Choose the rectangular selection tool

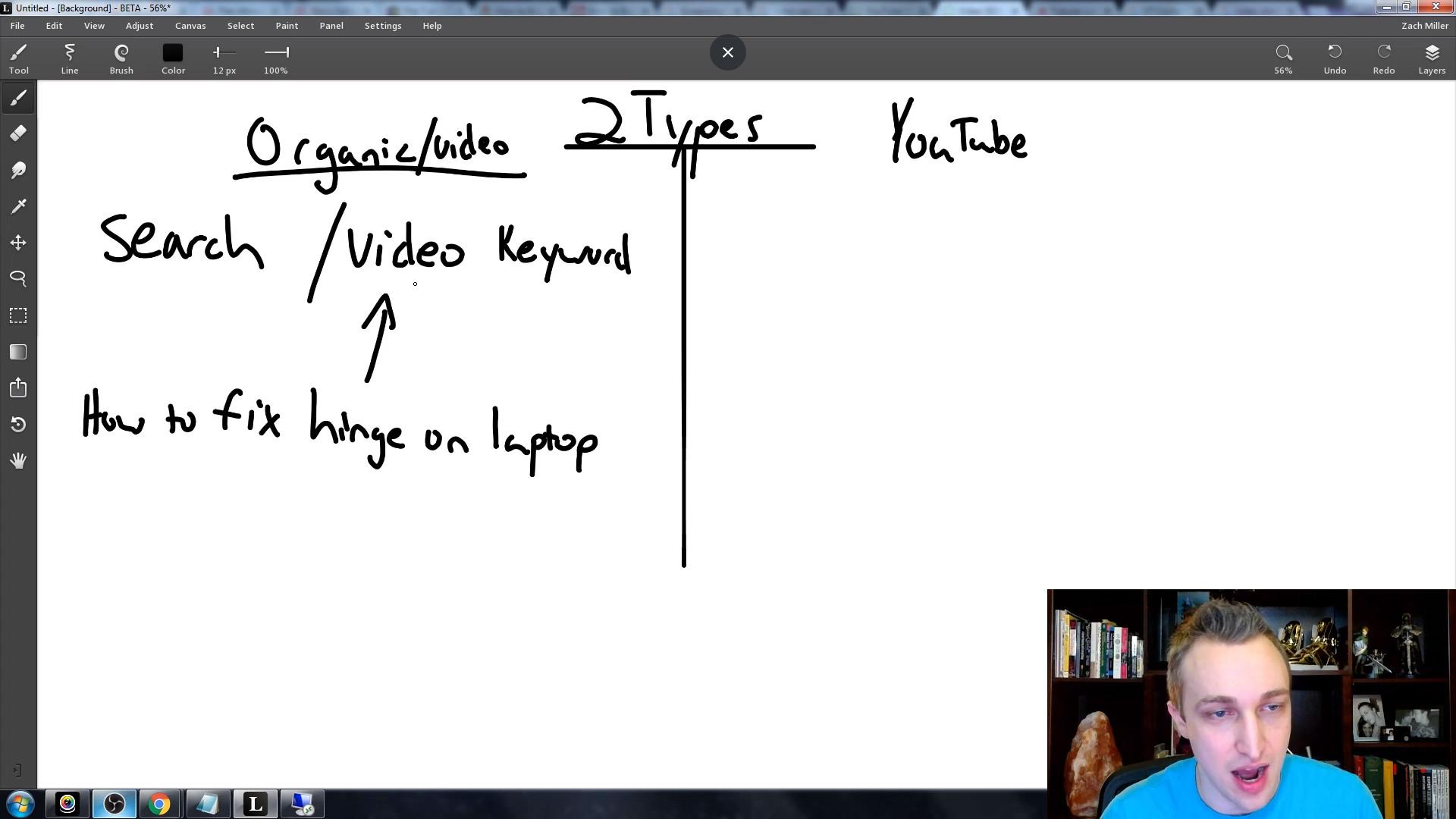[18, 315]
